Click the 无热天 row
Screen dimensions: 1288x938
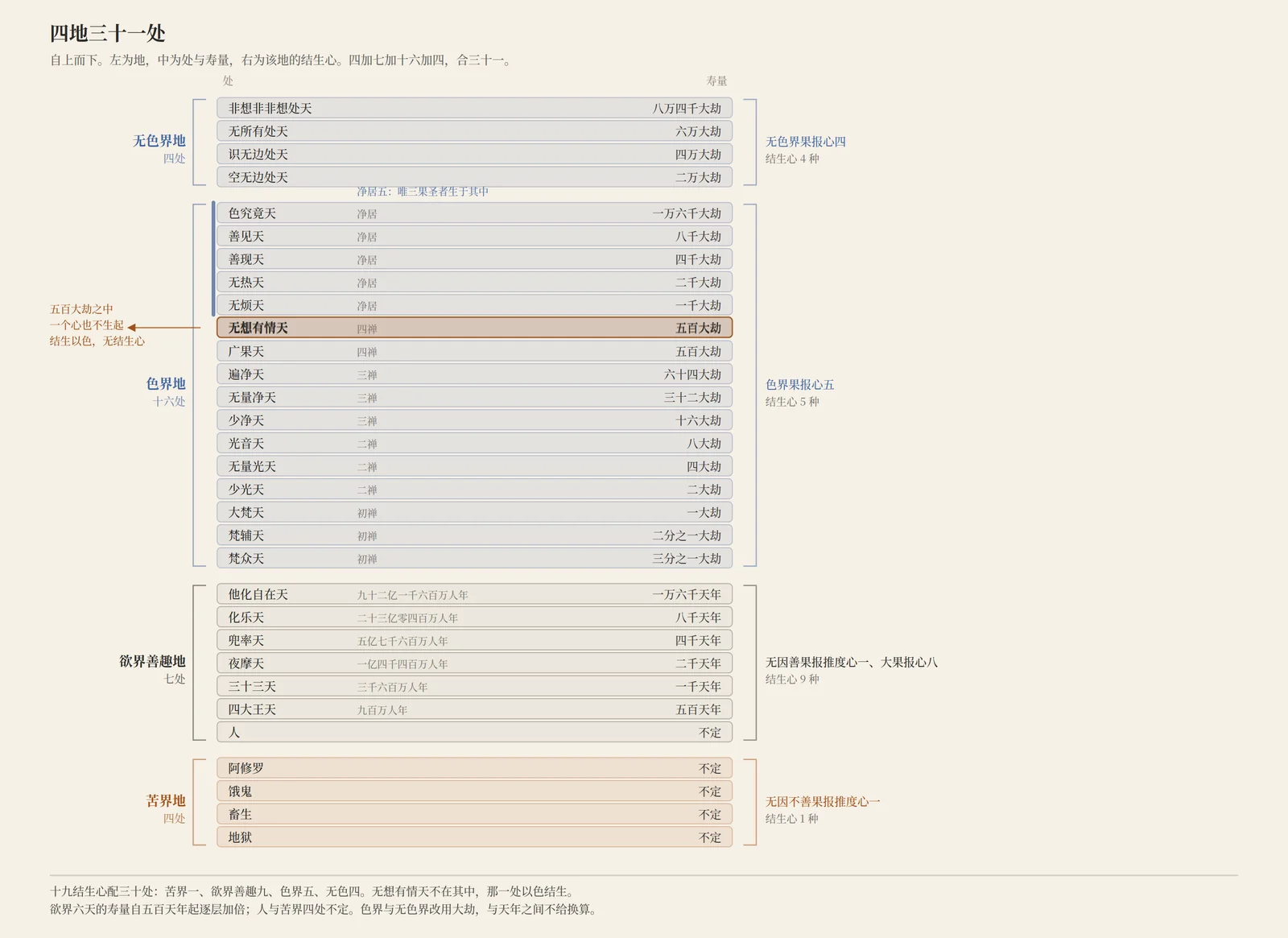pyautogui.click(x=474, y=283)
